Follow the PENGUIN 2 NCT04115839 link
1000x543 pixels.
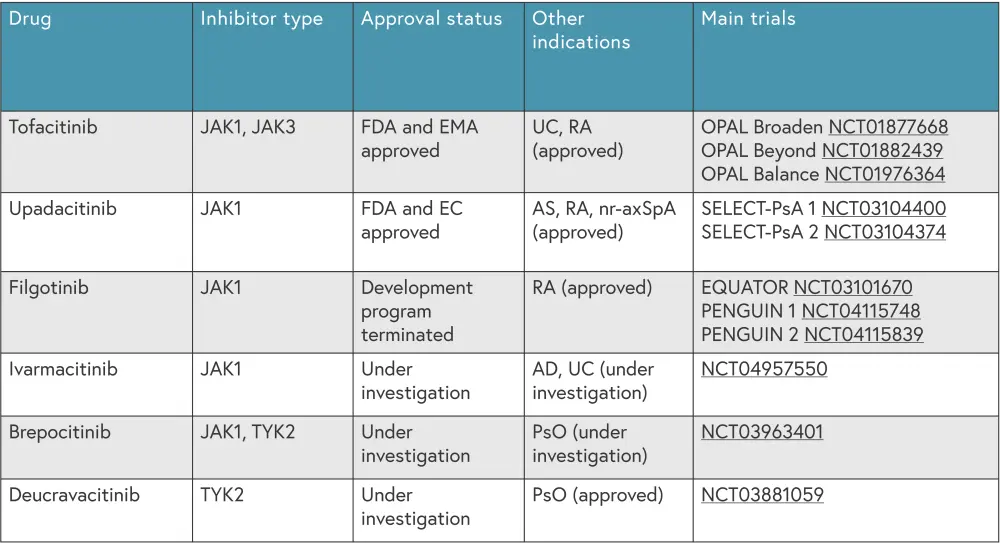pos(864,334)
